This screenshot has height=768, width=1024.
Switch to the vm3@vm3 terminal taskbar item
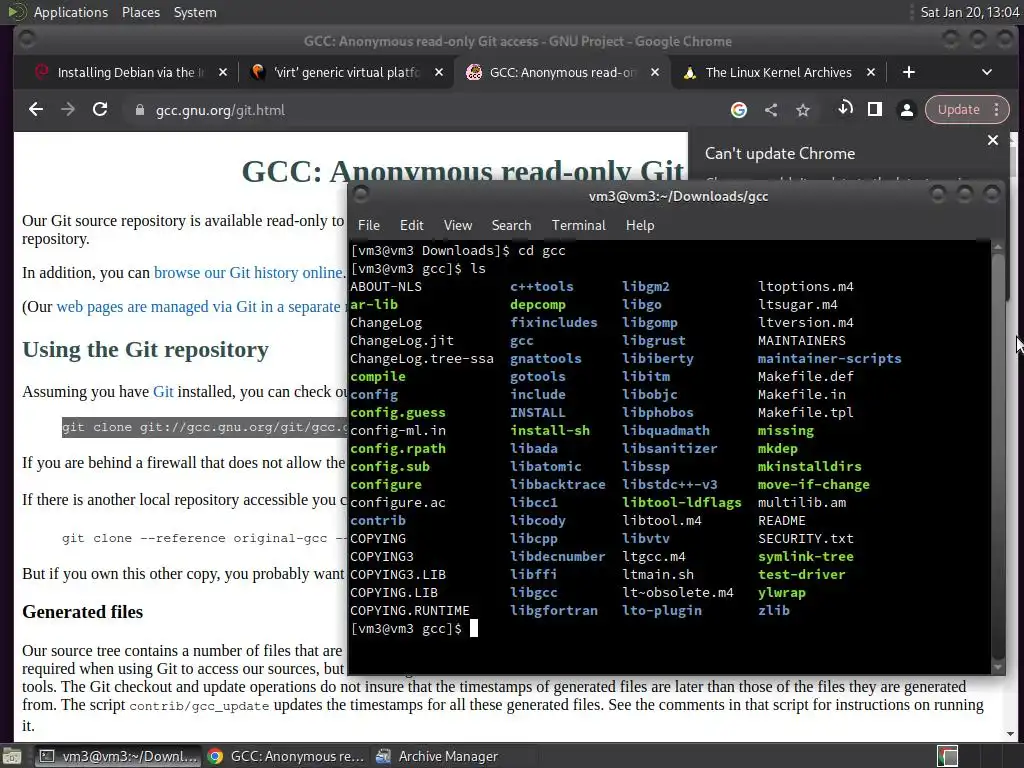point(117,756)
